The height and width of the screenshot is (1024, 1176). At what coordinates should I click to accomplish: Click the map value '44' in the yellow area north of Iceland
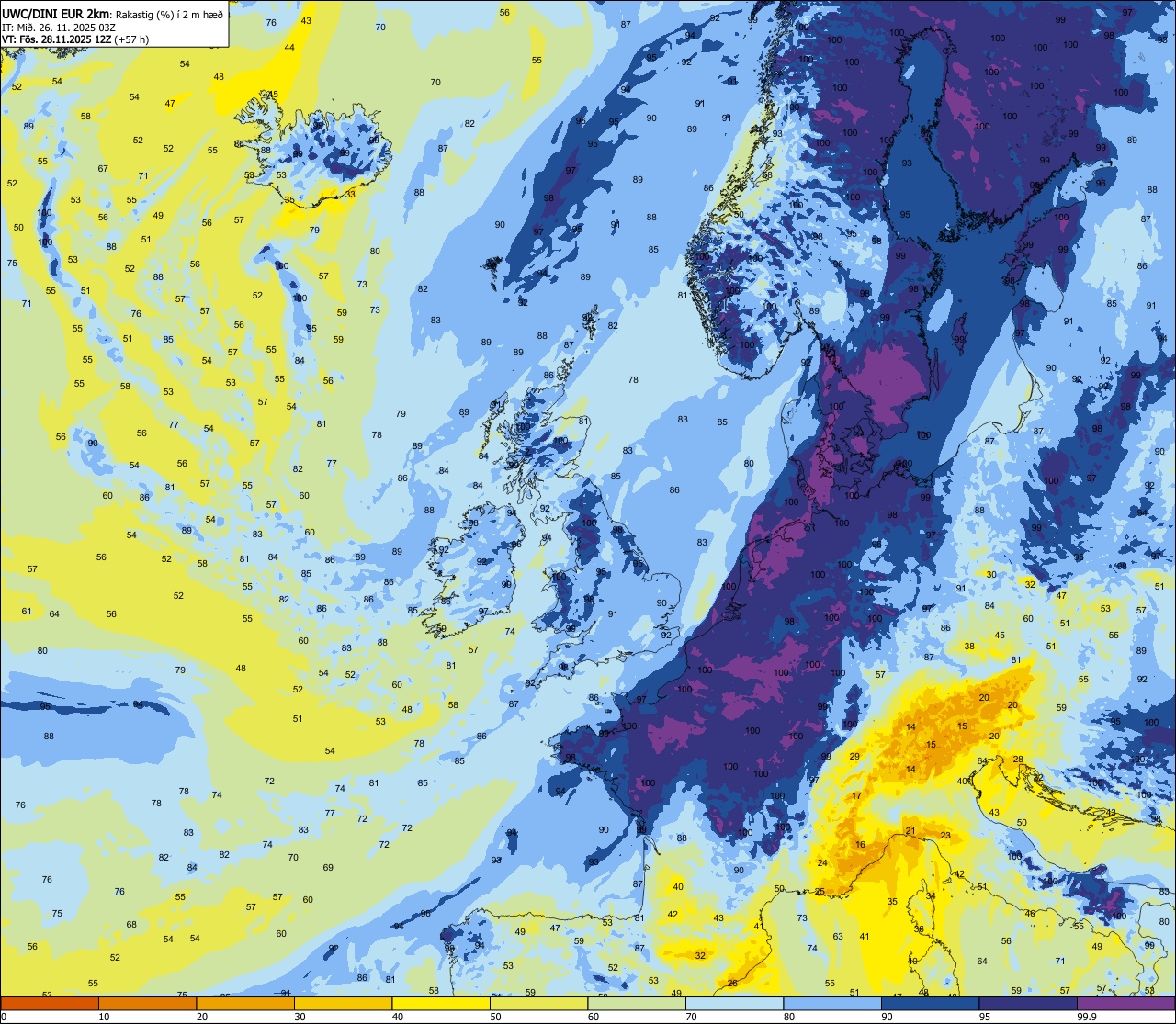[x=290, y=47]
